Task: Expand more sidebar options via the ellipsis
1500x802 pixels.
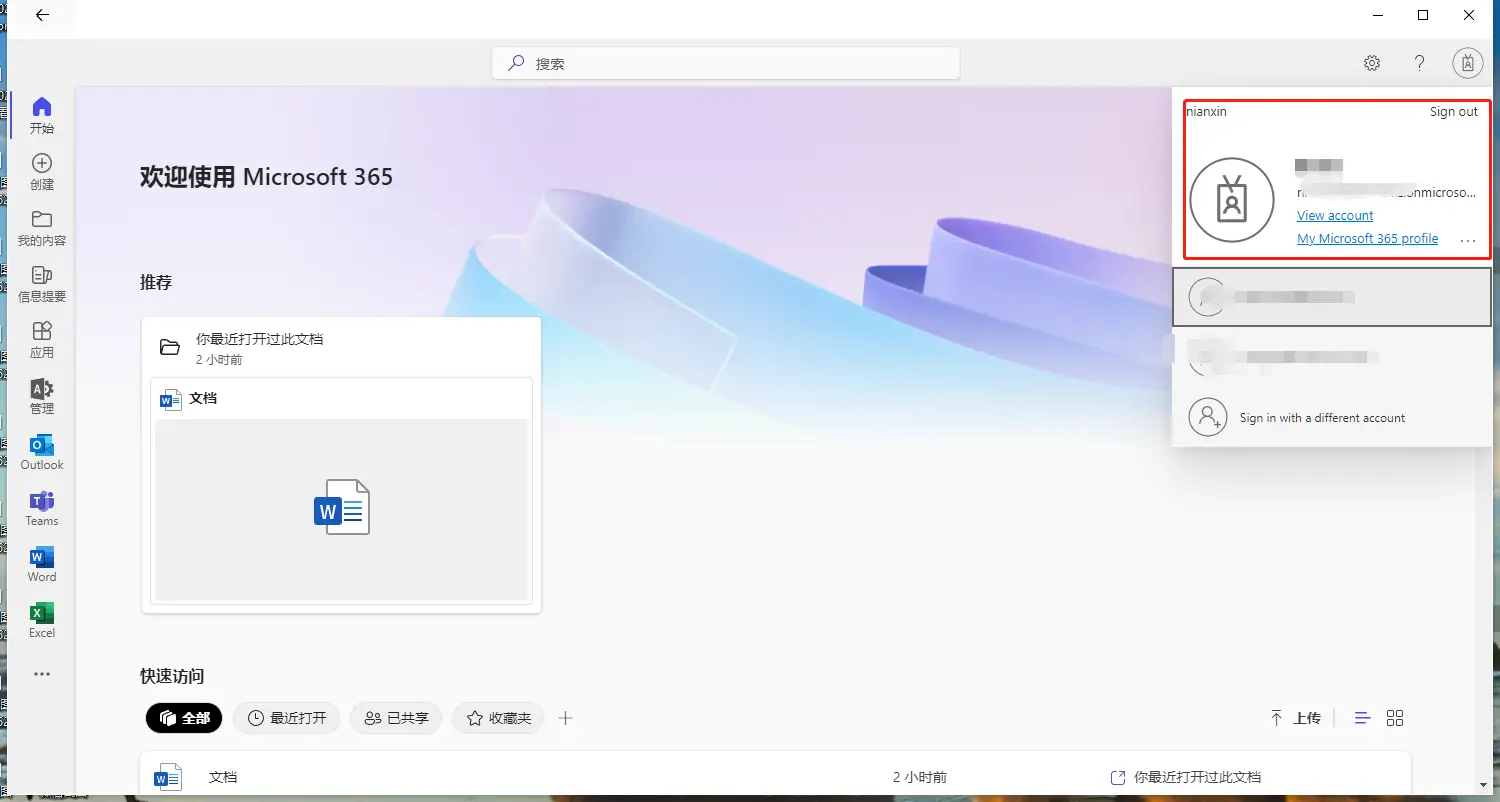Action: (x=41, y=673)
